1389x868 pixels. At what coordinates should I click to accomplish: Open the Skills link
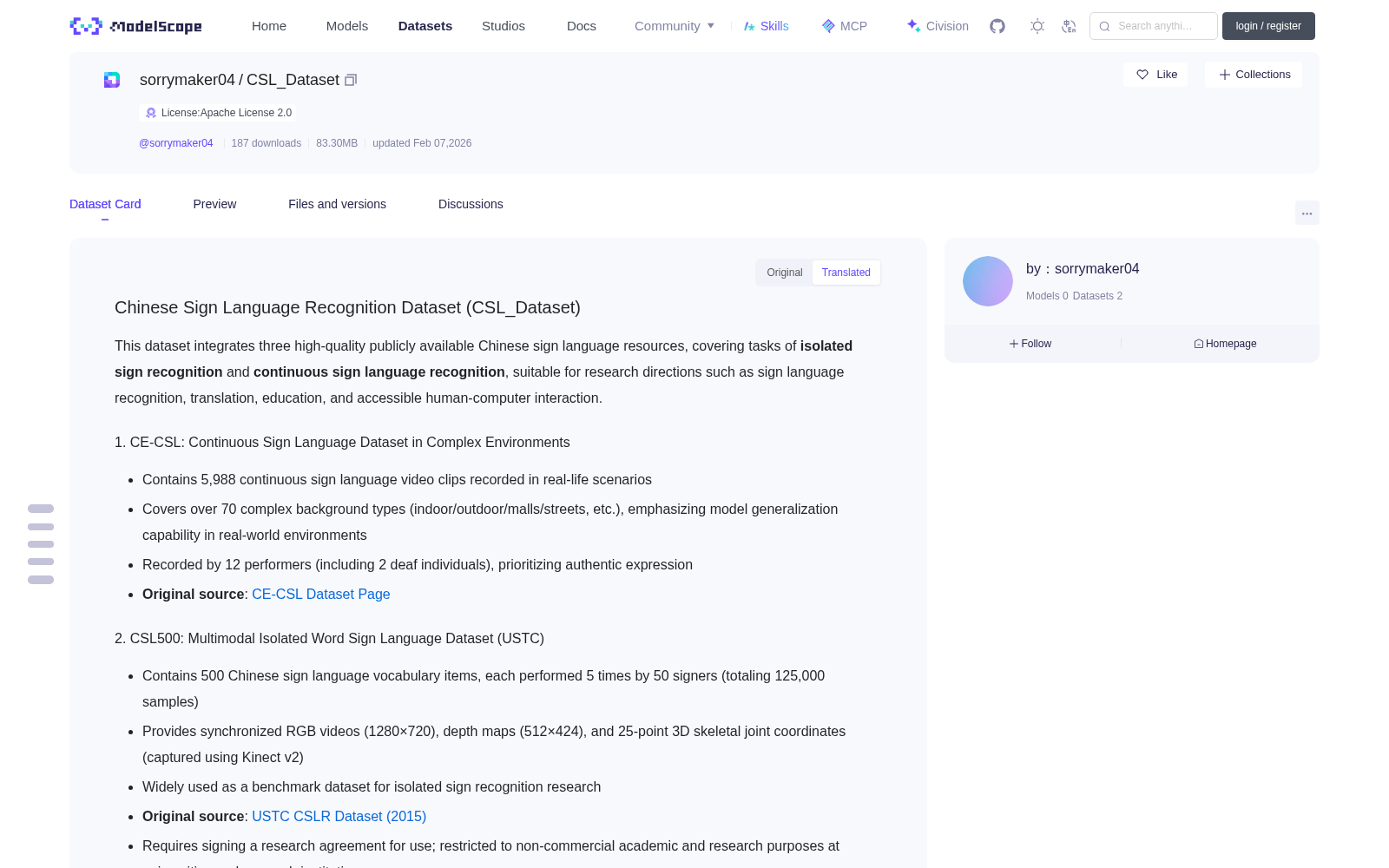point(767,26)
